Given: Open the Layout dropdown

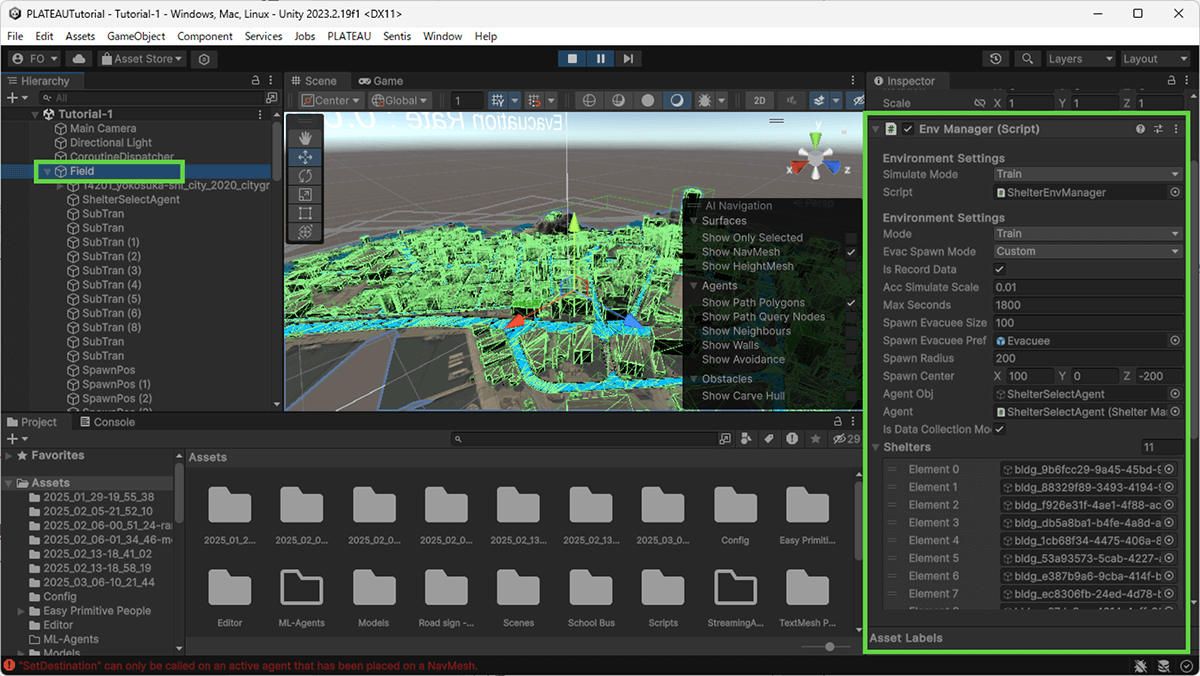Looking at the screenshot, I should point(1154,59).
